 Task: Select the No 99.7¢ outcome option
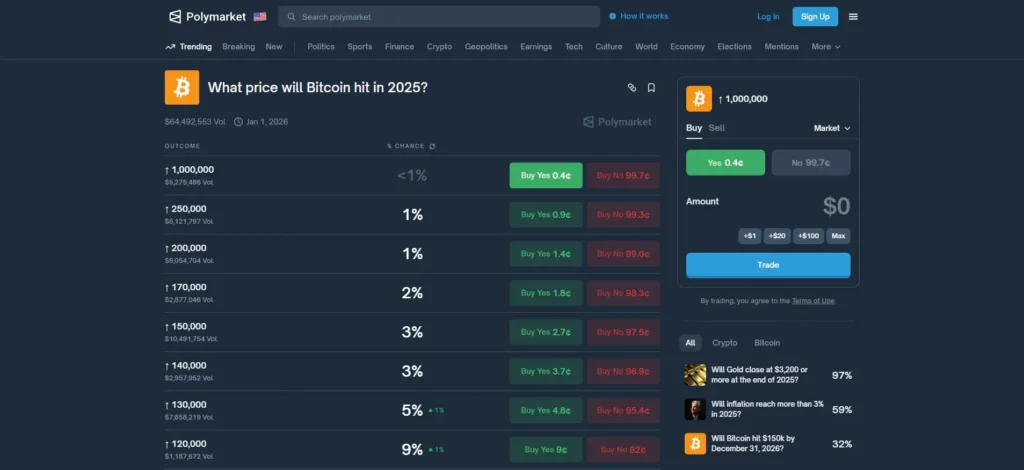click(x=811, y=162)
